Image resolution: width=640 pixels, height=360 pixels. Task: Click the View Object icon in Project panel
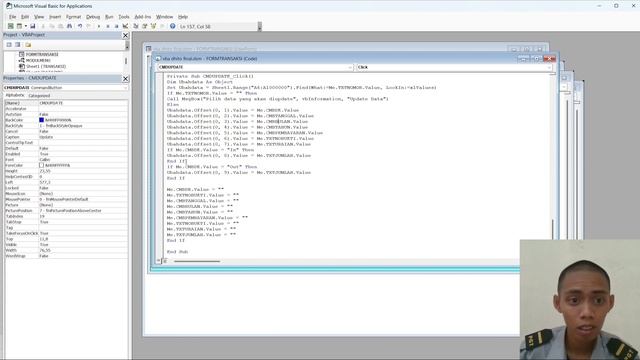tap(18, 44)
